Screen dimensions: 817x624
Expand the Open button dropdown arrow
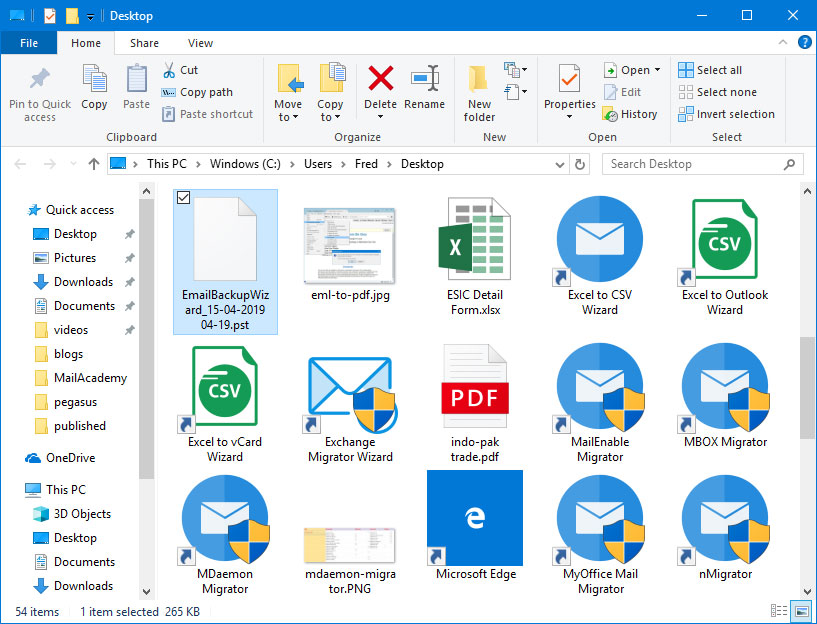tap(658, 70)
